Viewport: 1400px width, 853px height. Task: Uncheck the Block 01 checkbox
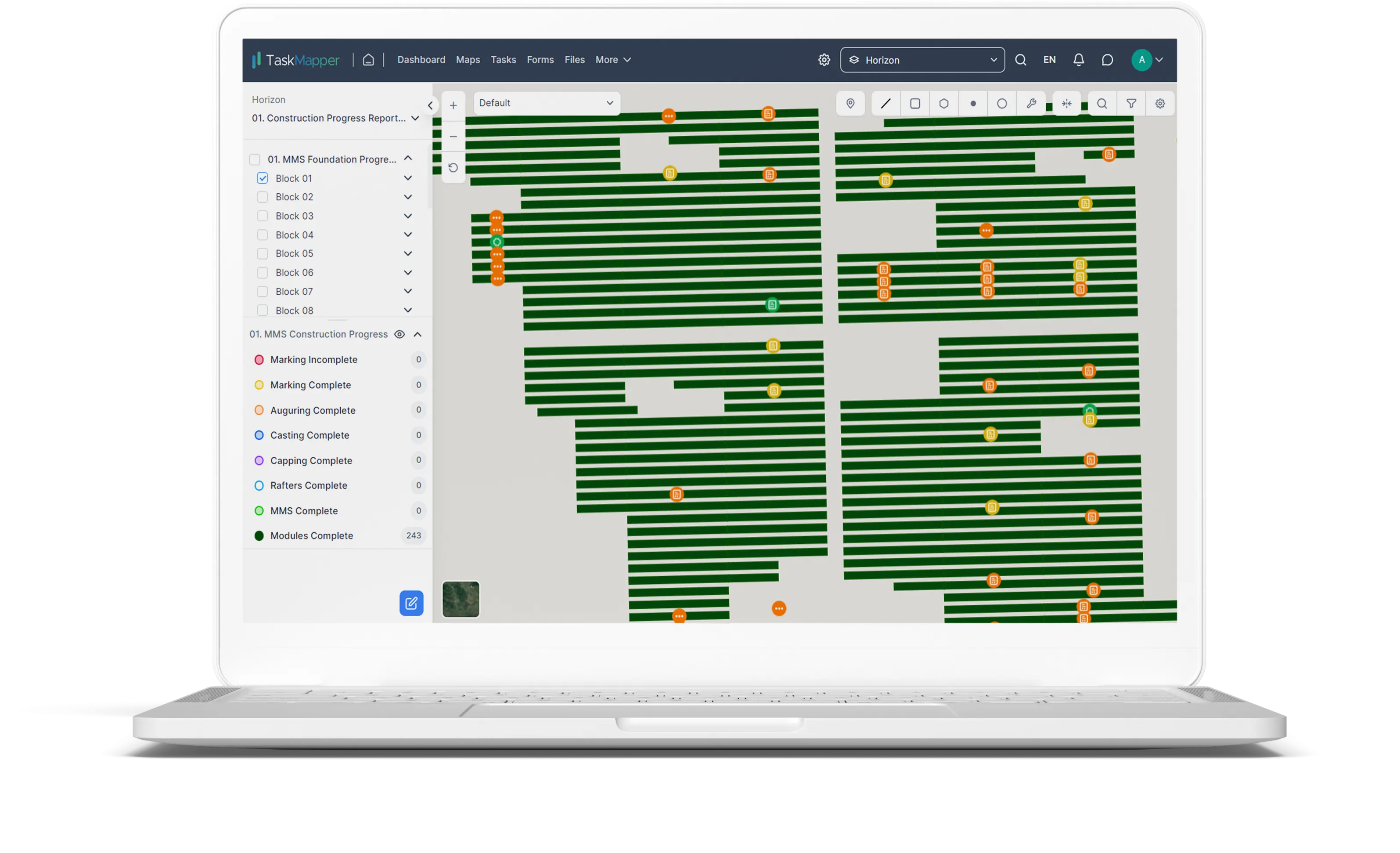pos(263,178)
